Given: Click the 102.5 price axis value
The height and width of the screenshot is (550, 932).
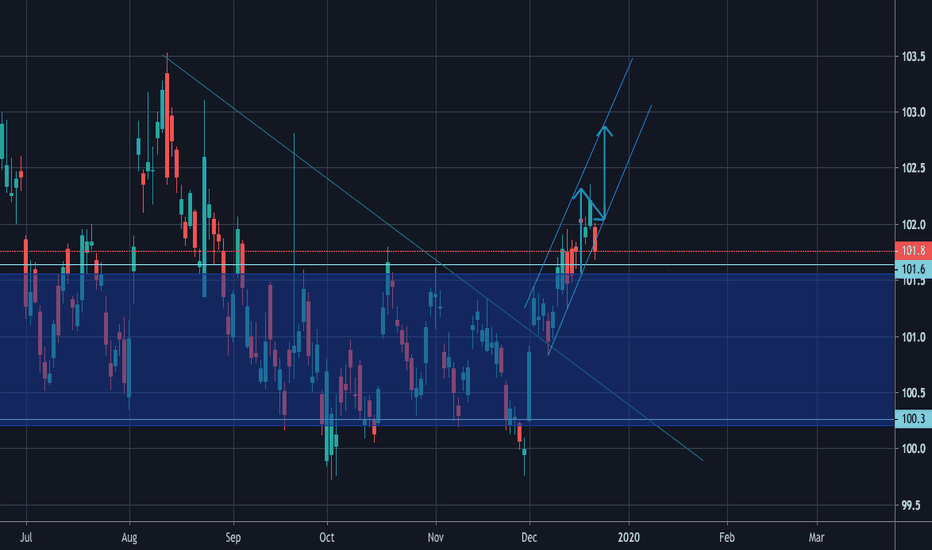Looking at the screenshot, I should click(914, 168).
